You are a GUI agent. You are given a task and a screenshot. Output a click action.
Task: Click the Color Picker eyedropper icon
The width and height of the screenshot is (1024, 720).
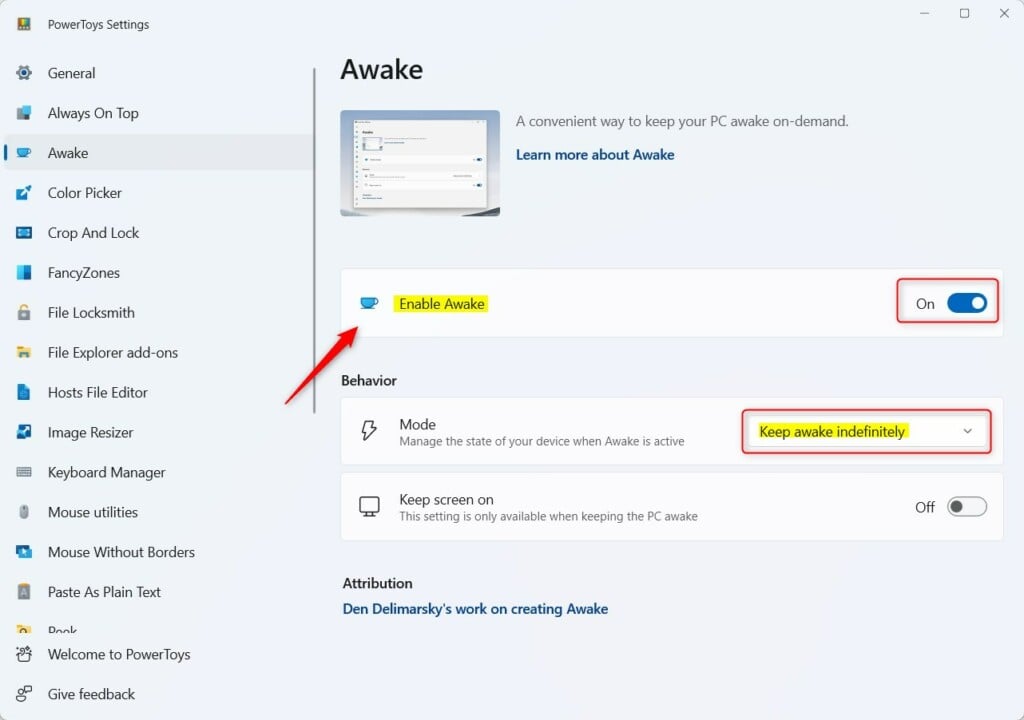point(24,192)
